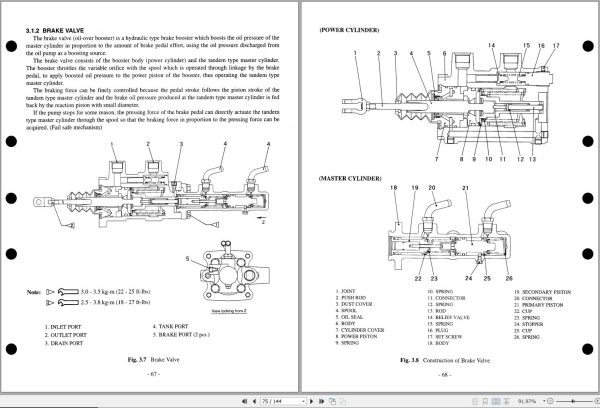The height and width of the screenshot is (408, 600).
Task: Click page number "- 67 -"
Action: click(153, 374)
